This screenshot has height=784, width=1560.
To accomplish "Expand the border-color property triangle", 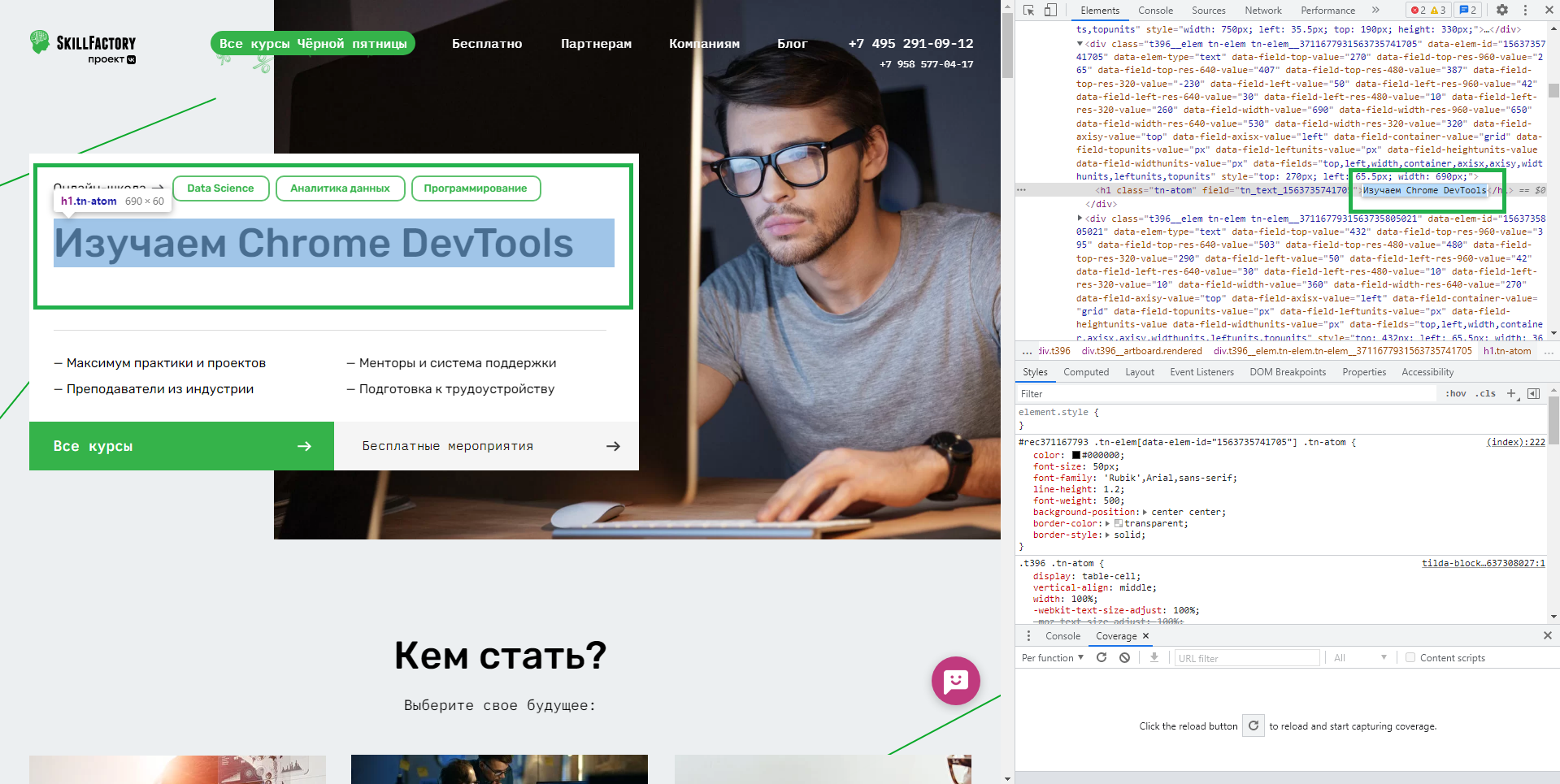I will (1107, 524).
